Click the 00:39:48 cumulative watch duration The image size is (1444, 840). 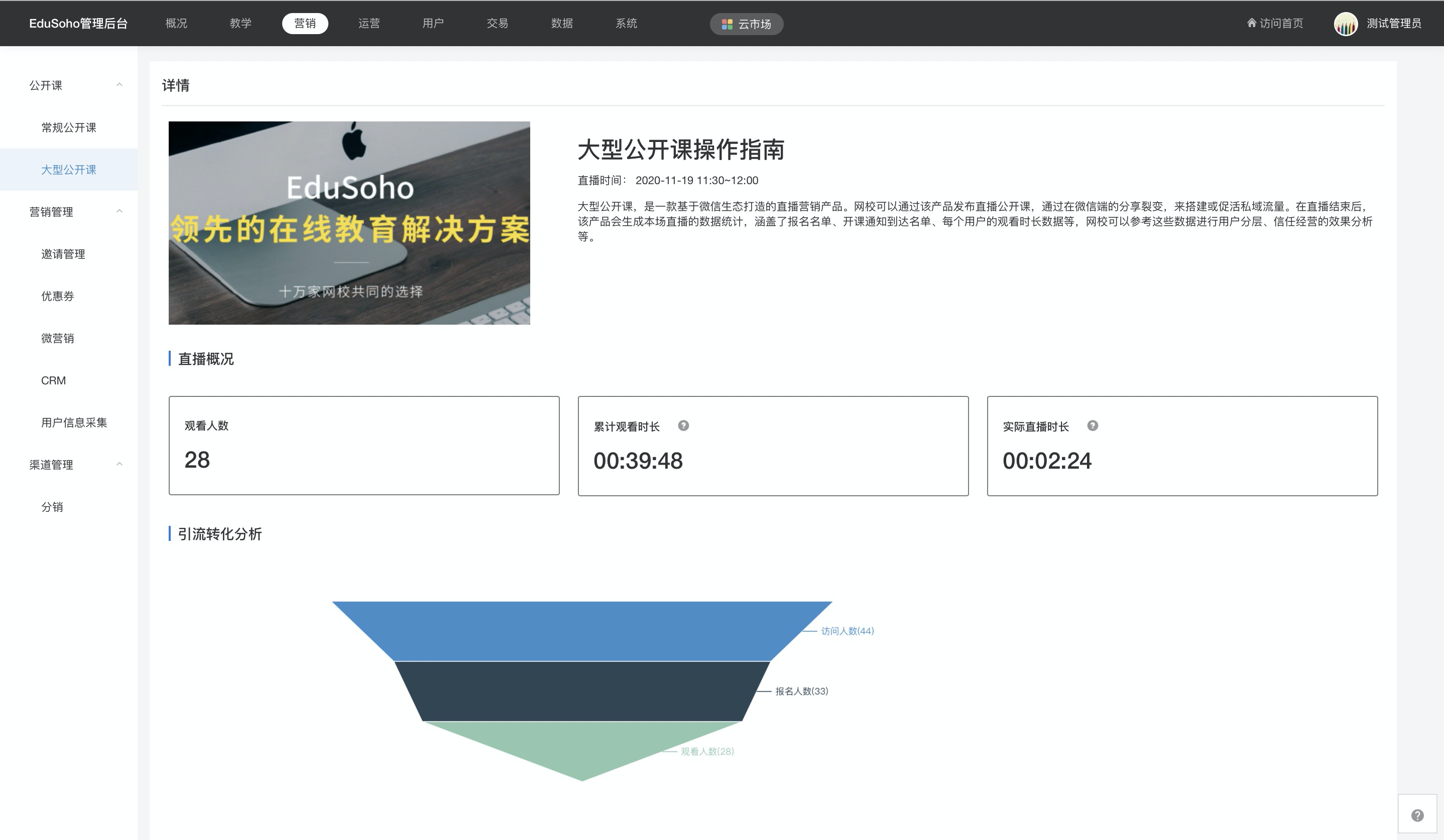click(638, 460)
